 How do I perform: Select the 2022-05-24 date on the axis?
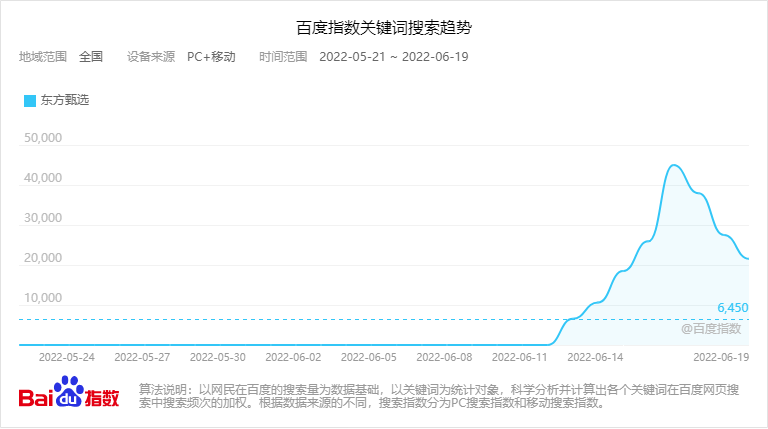coord(67,356)
